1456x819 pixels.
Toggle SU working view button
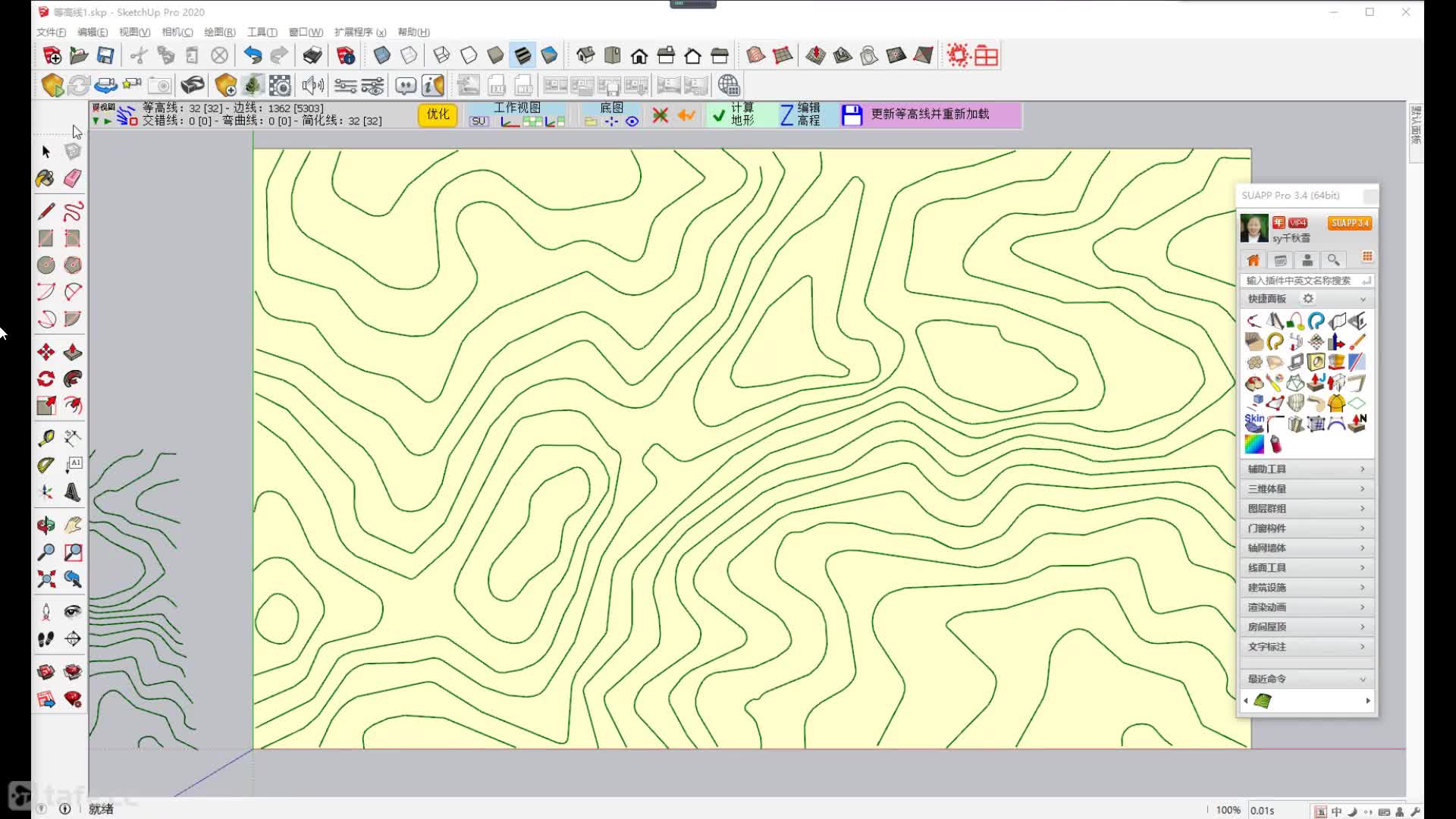click(479, 121)
